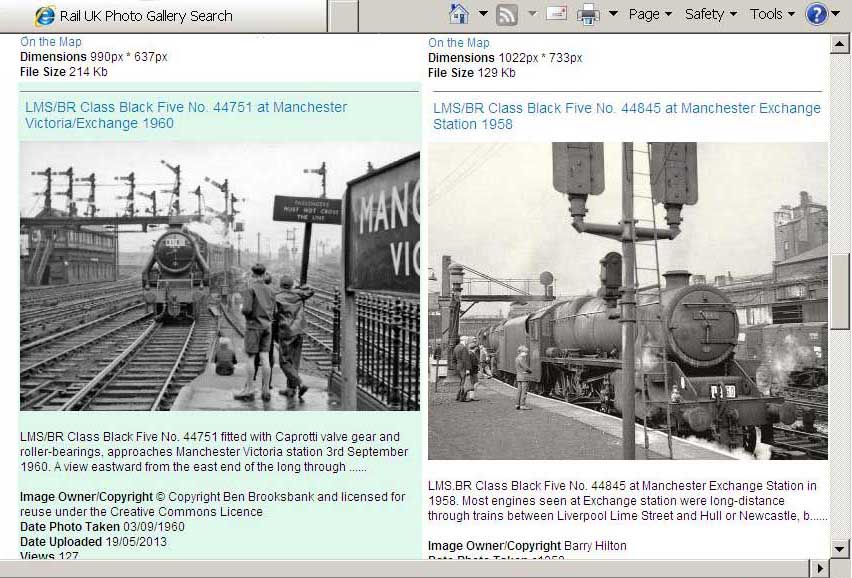Click 'Date Uploaded 19/05/2013' text

93,542
